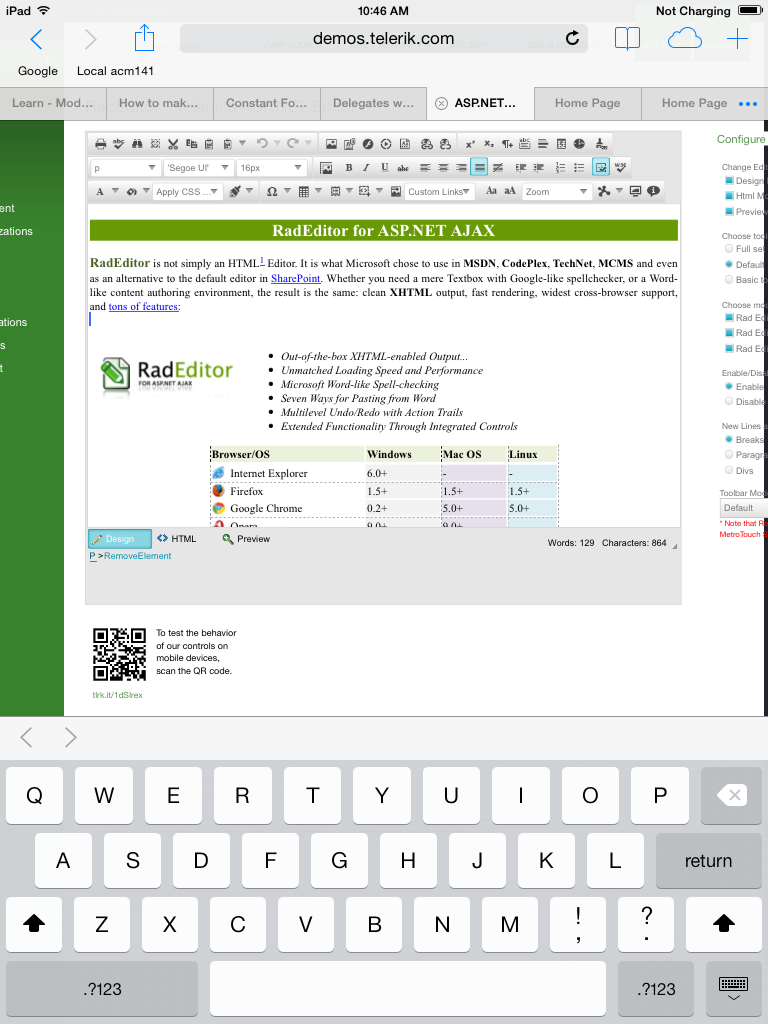Open the Custom Links dropdown
This screenshot has height=1024, width=768.
(x=439, y=191)
